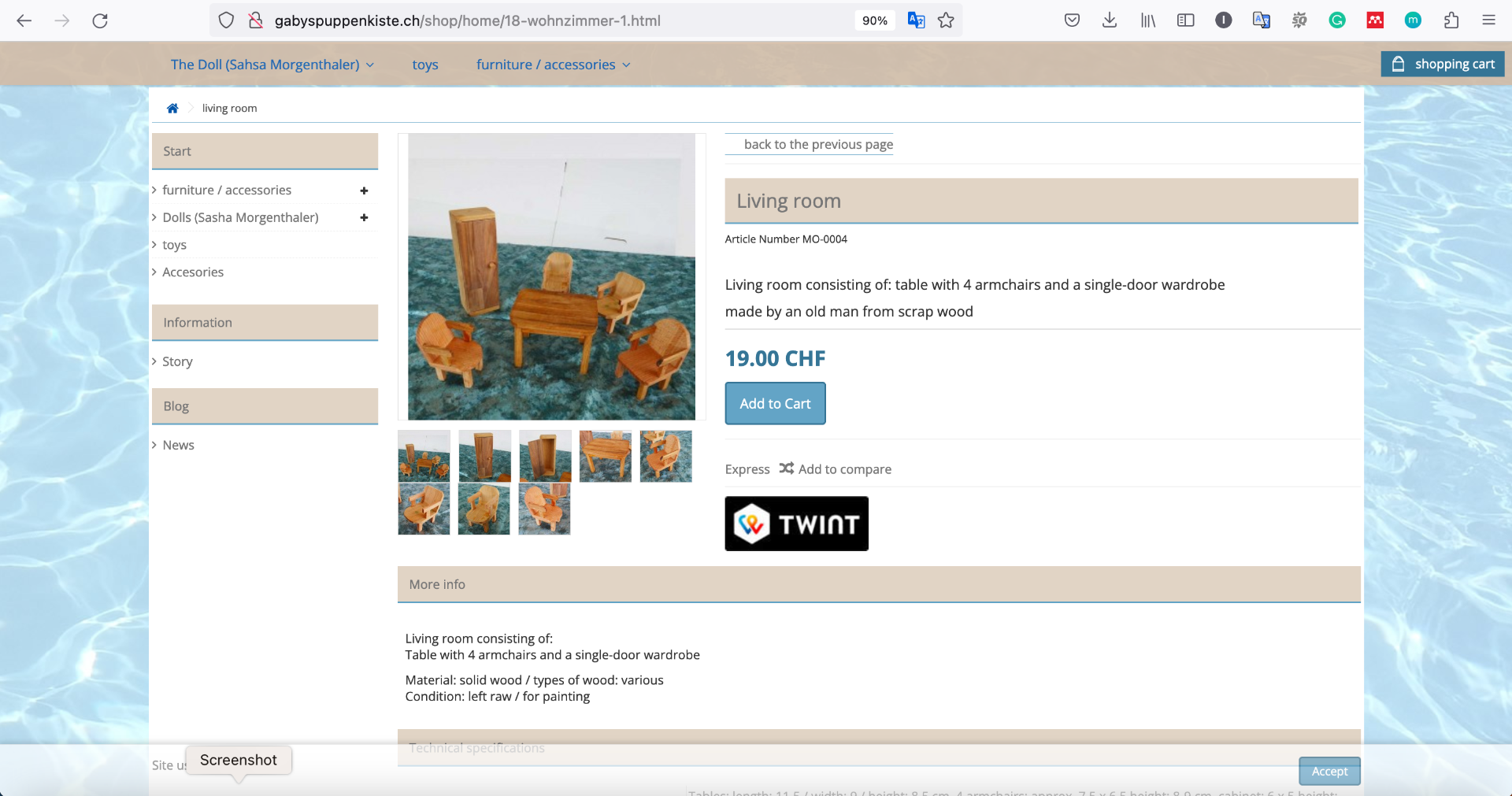
Task: Click the home breadcrumb icon
Action: coord(172,108)
